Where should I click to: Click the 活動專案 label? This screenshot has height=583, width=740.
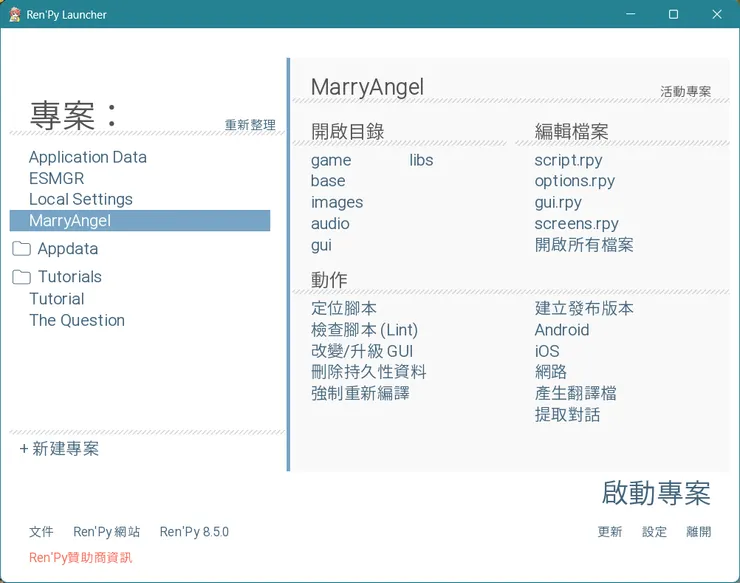[x=685, y=92]
